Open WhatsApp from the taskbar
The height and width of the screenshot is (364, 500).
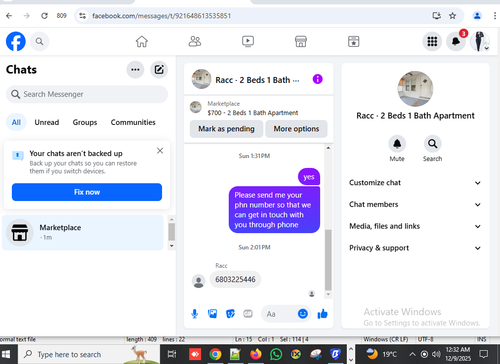[276, 354]
